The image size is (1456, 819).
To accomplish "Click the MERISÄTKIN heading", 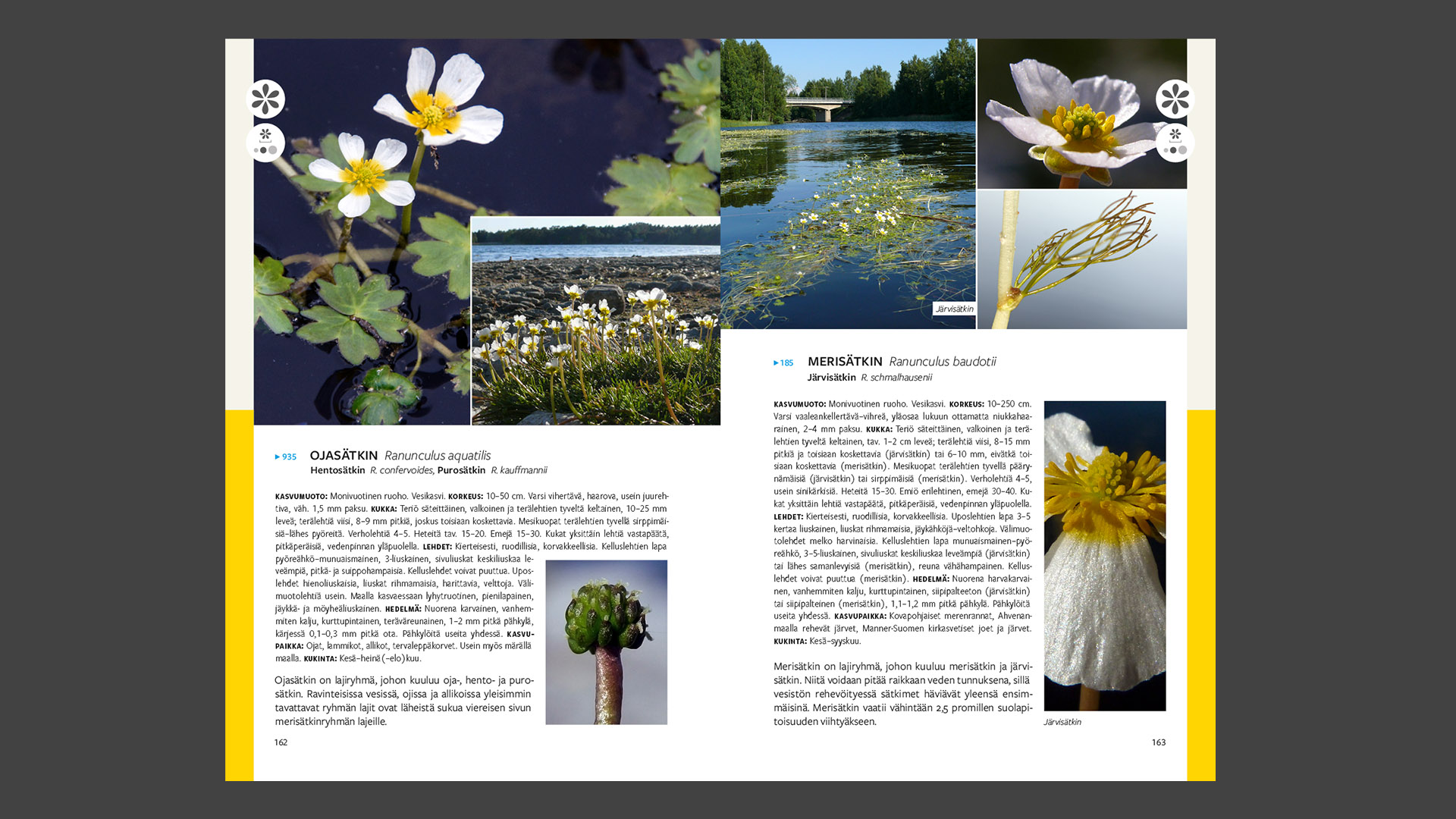I will [x=845, y=362].
